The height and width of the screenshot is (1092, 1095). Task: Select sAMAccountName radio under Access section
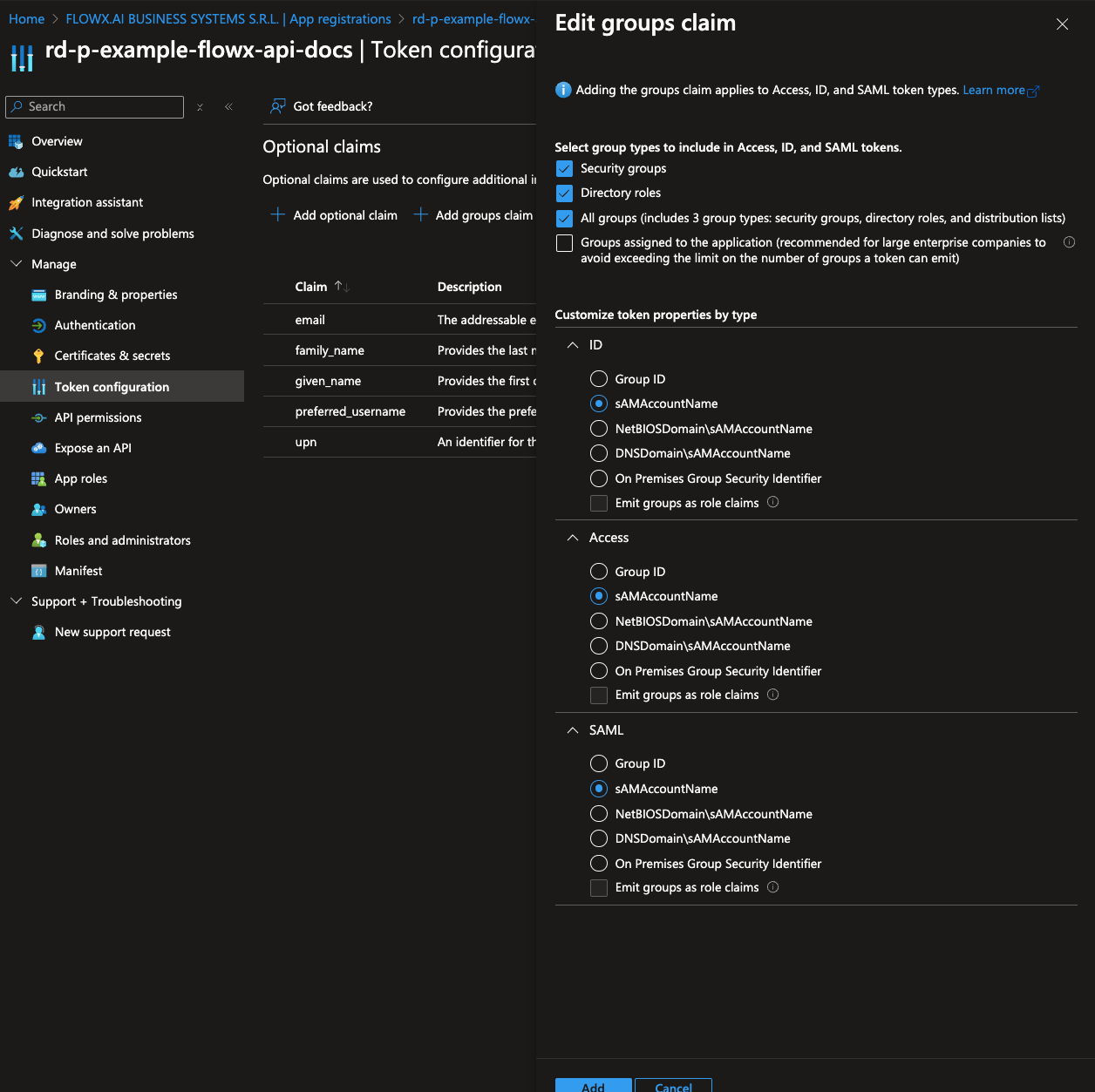point(599,596)
